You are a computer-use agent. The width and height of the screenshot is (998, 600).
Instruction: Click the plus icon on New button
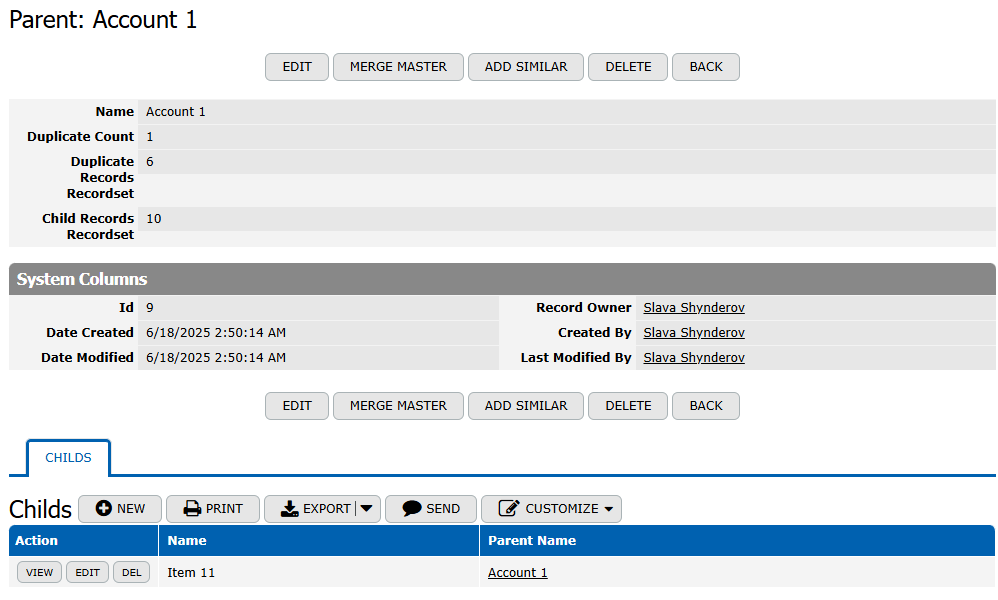(x=104, y=509)
